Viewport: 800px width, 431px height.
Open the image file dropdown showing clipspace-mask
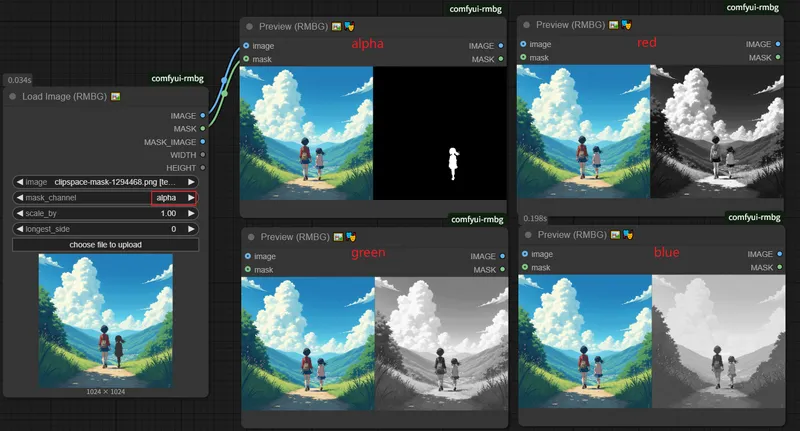click(x=105, y=182)
